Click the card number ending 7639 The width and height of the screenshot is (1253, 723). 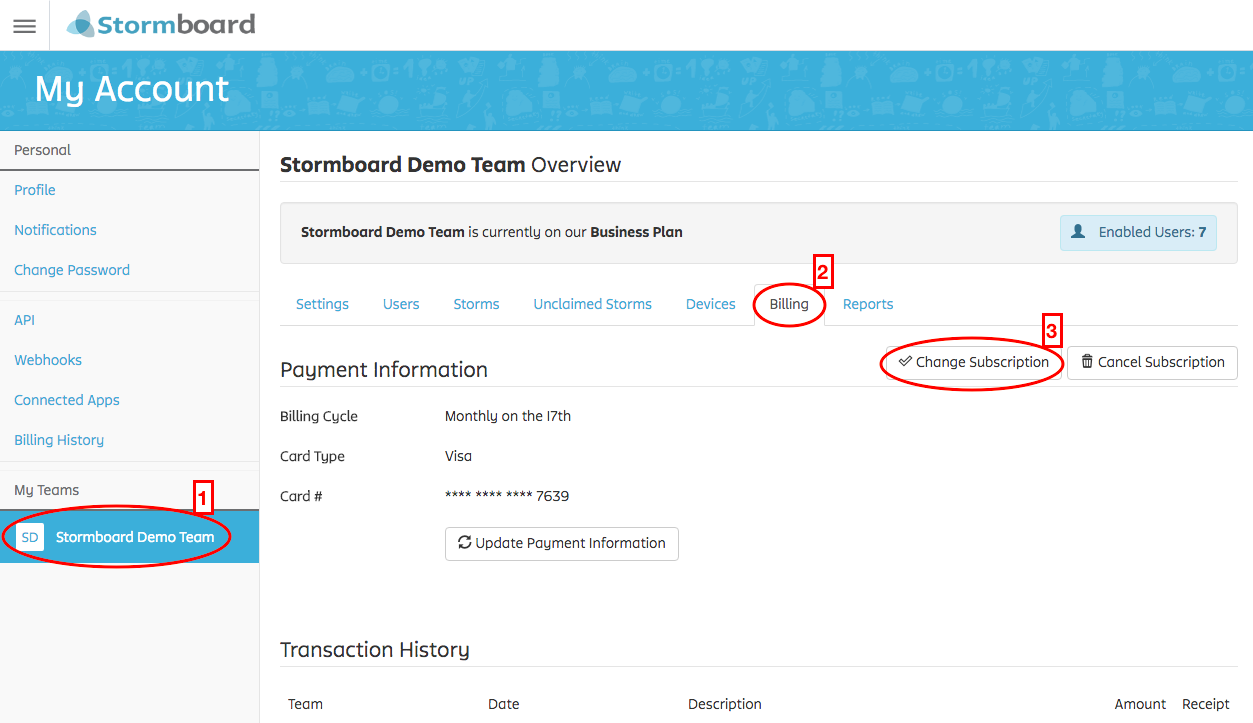coord(507,496)
